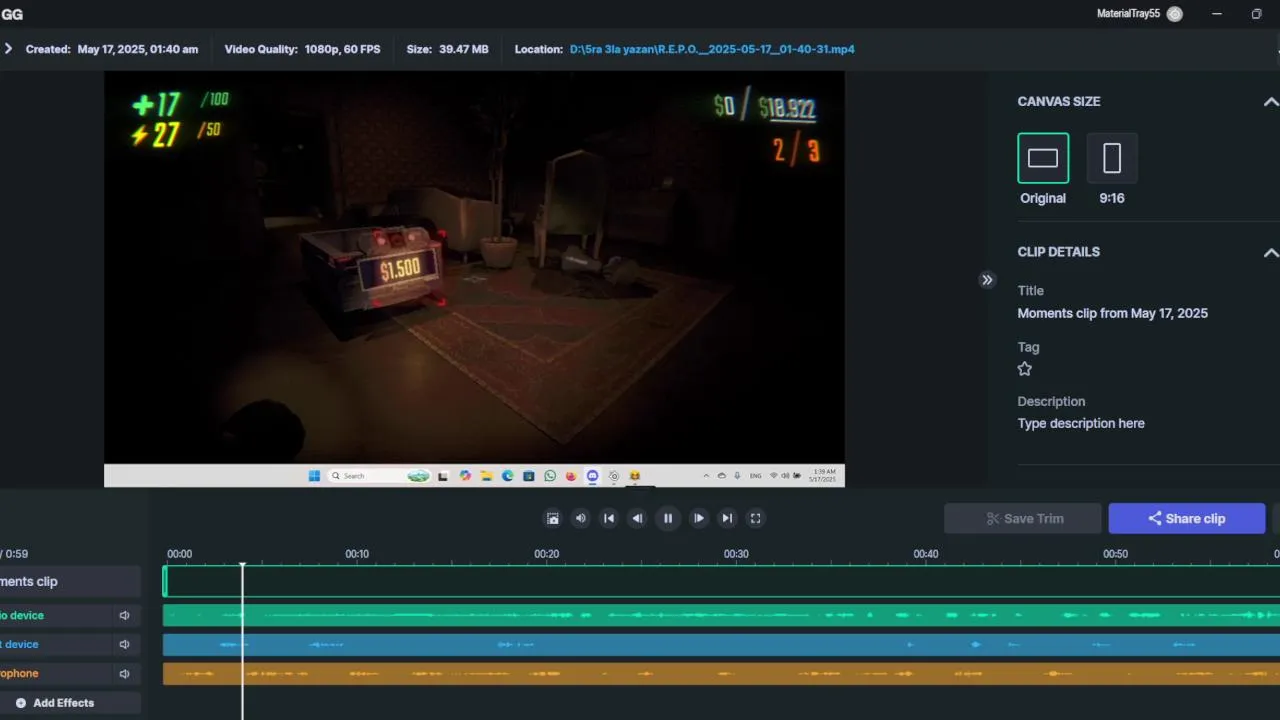Click the plus icon beside Add Effects
Image resolution: width=1280 pixels, height=720 pixels.
coord(21,703)
